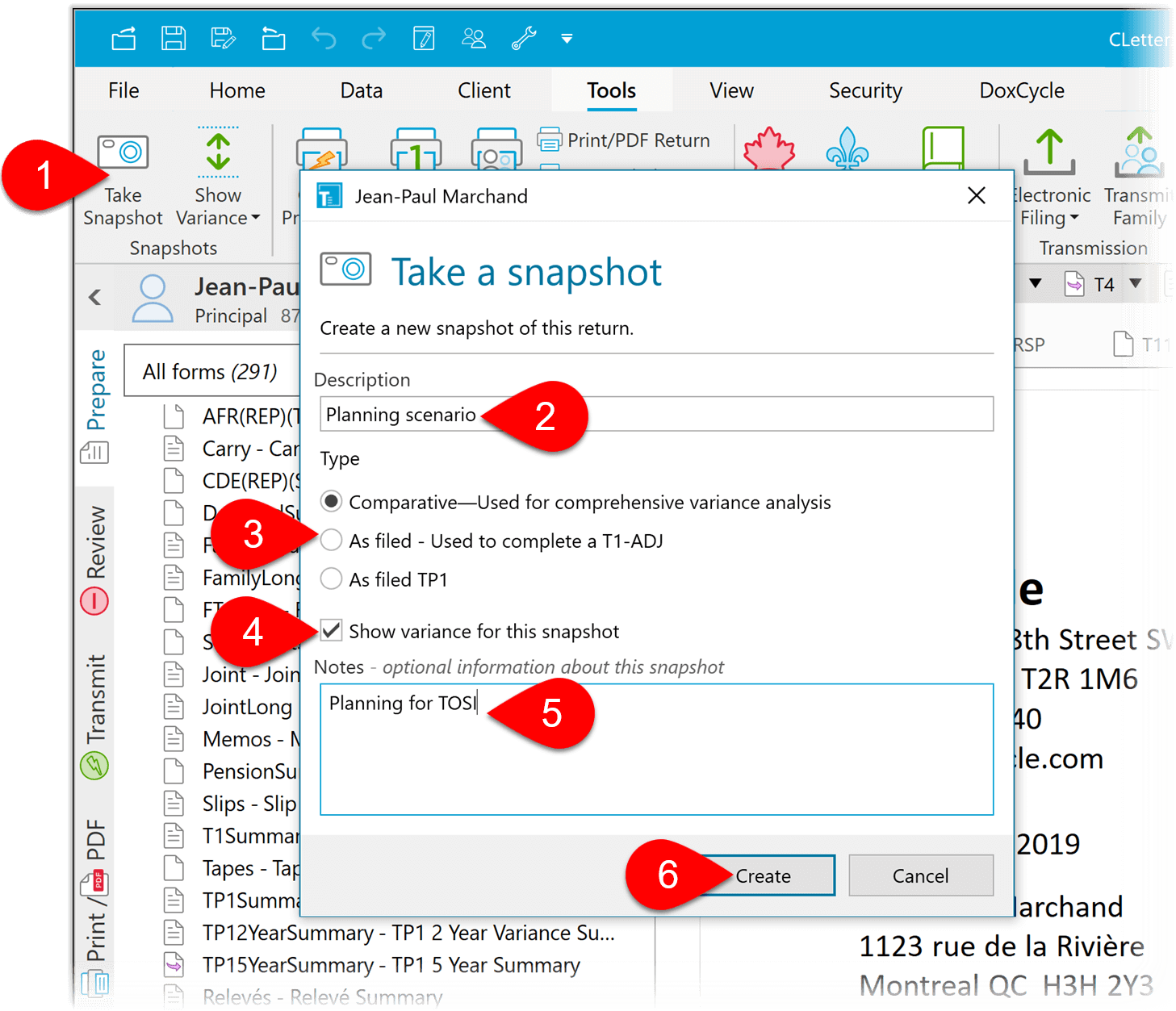The image size is (1176, 1011).
Task: Click the Transmit Family icon
Action: tap(1139, 152)
